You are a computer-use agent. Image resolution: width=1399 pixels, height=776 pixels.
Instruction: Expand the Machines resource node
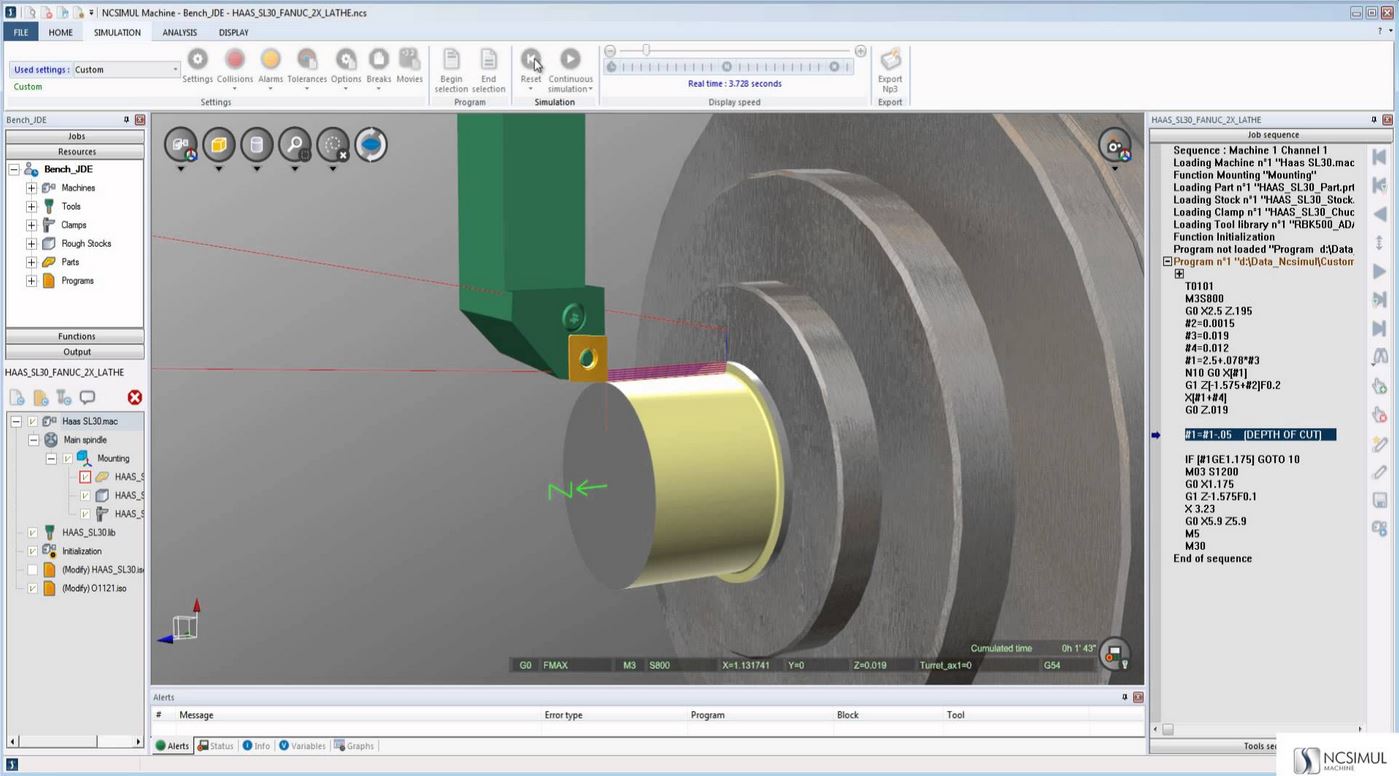pos(31,188)
